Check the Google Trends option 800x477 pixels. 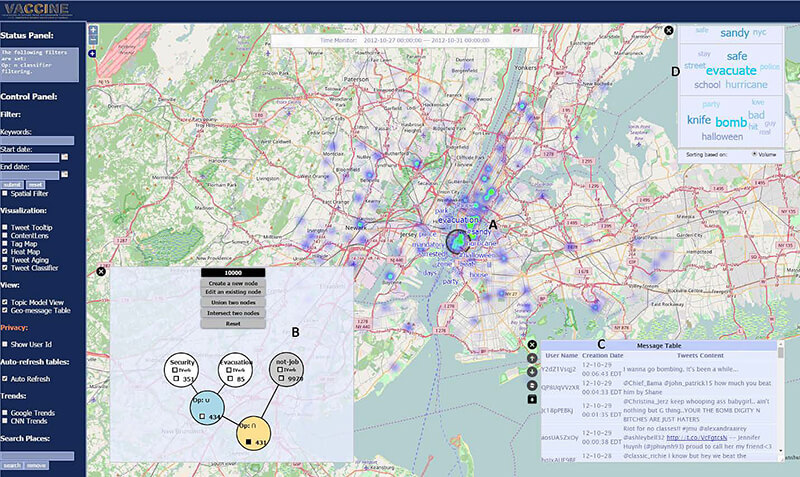[4, 413]
